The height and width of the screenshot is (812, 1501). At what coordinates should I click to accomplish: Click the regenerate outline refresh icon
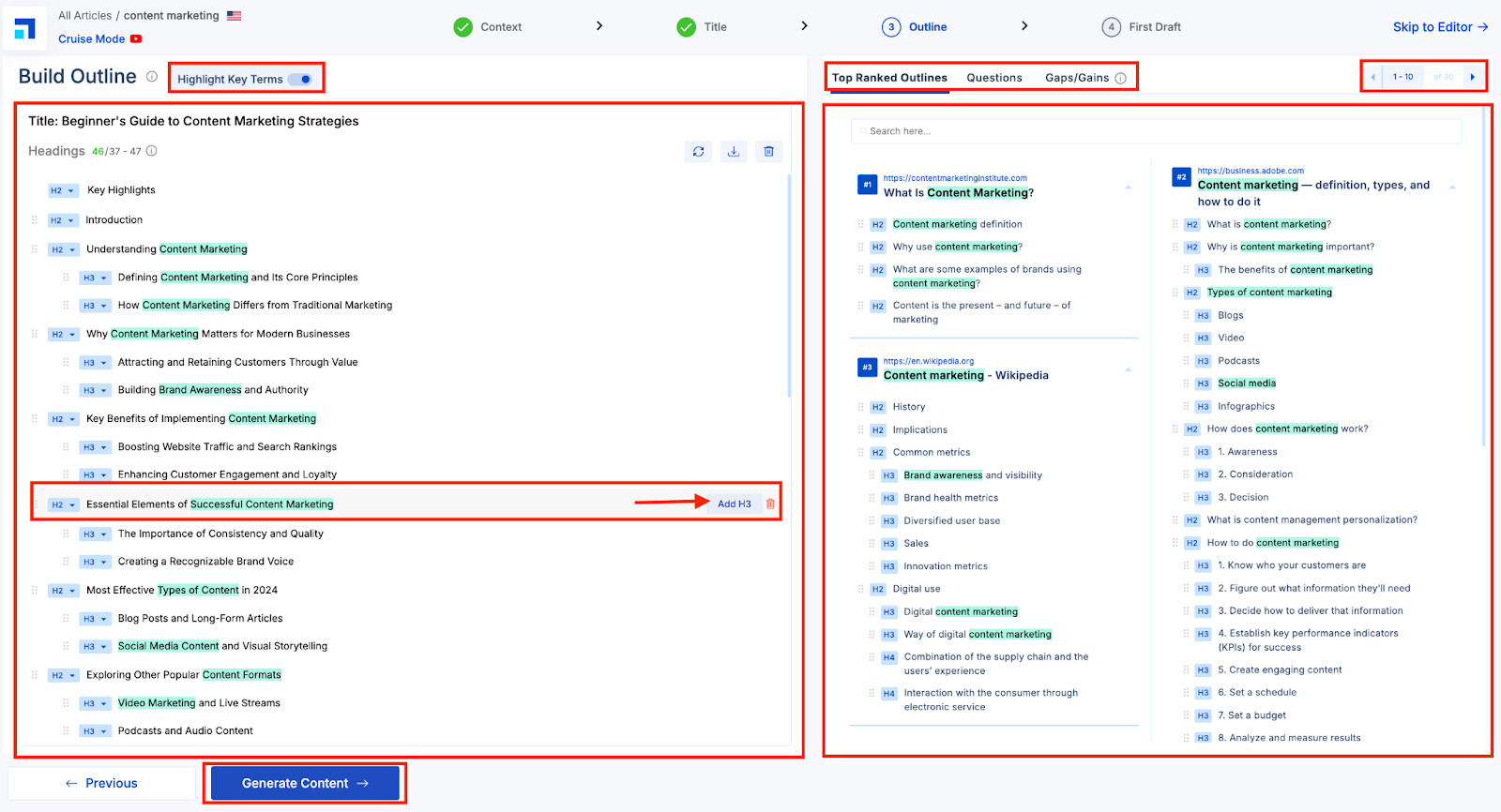click(x=699, y=151)
